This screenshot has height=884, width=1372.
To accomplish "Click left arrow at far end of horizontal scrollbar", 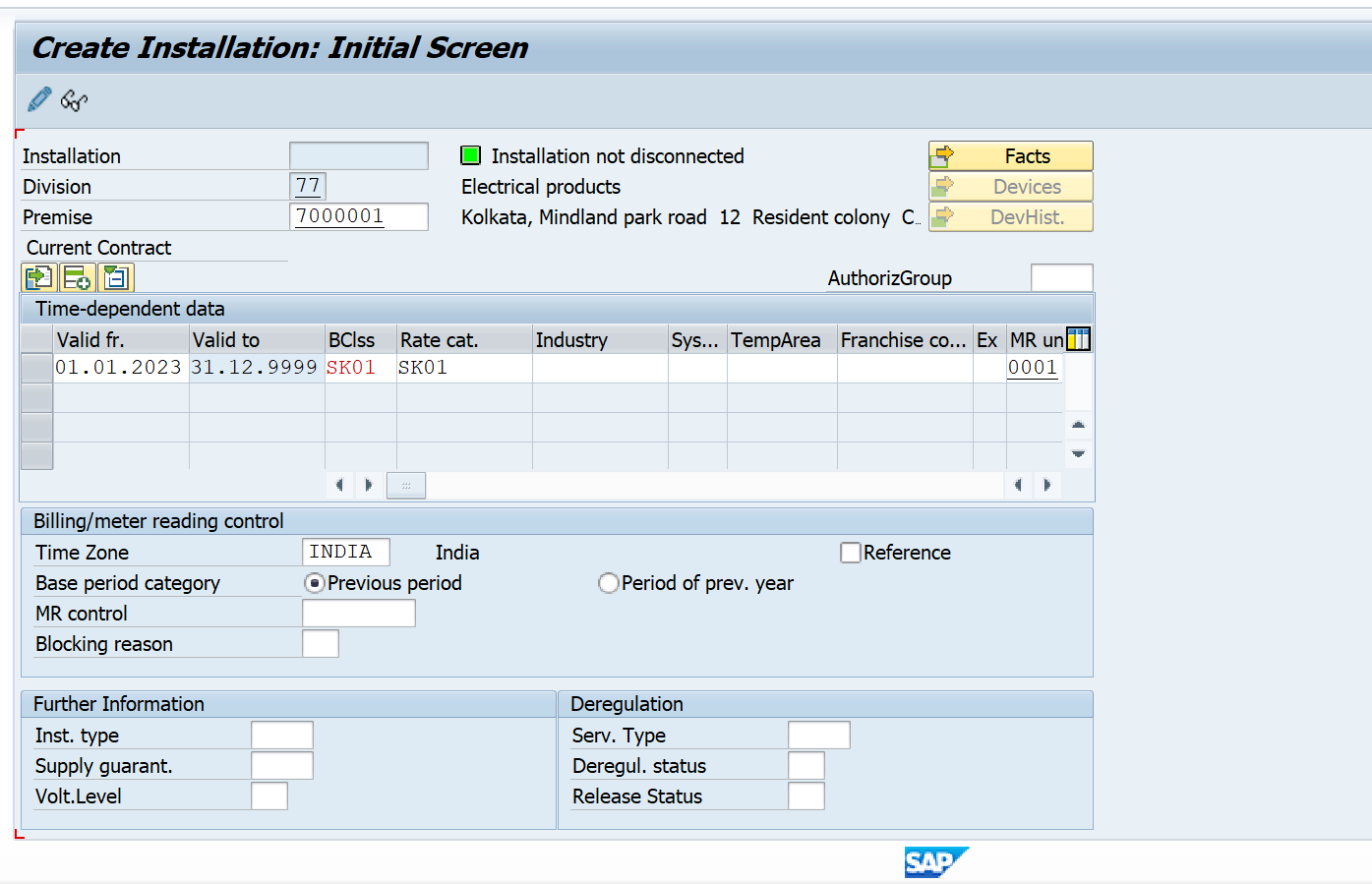I will point(1019,485).
